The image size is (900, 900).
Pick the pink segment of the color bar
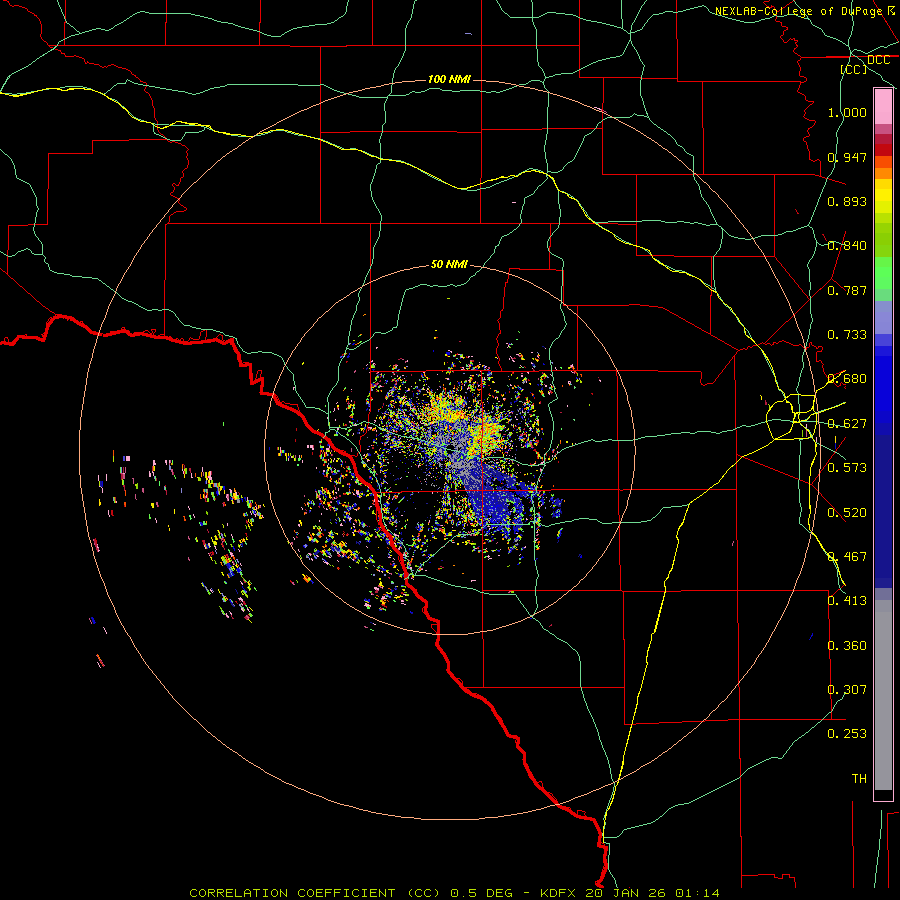(x=883, y=107)
